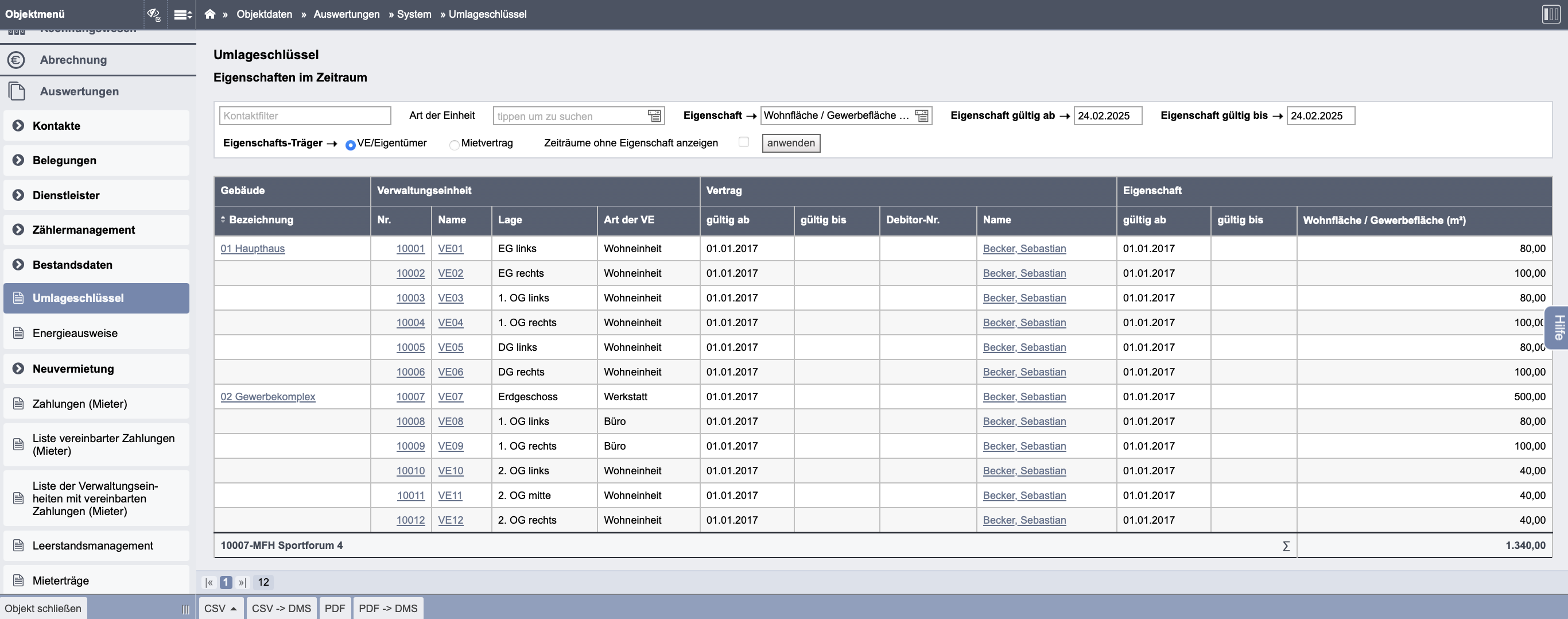Click the sidebar resize handle icon
The image size is (1568, 619).
(185, 609)
